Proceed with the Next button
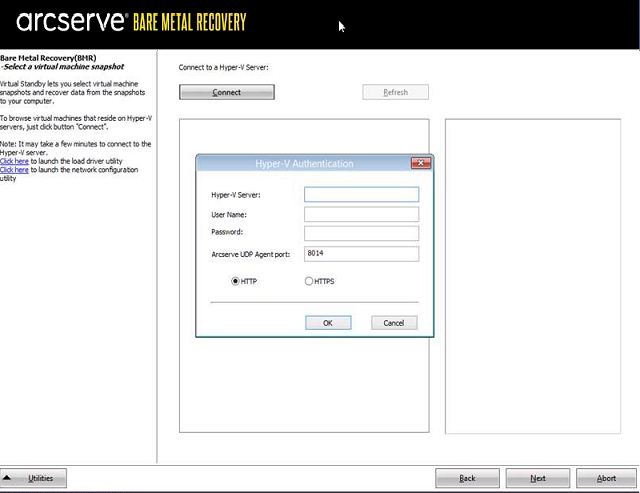This screenshot has height=493, width=640. click(x=538, y=478)
